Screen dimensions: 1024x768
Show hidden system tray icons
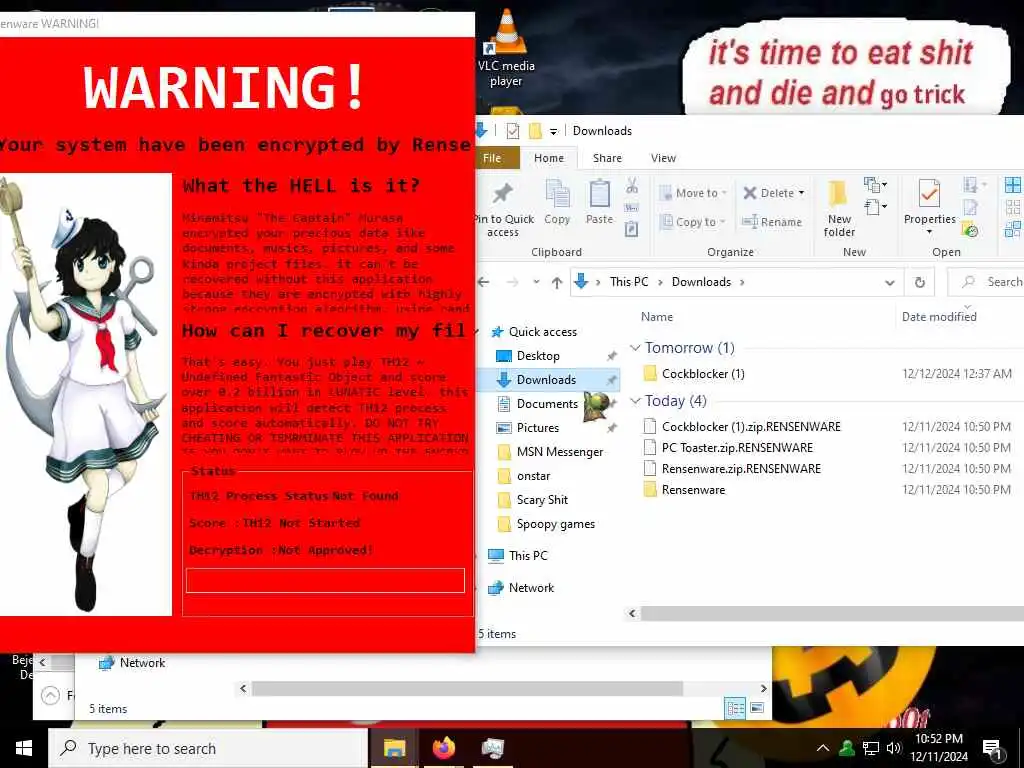823,748
